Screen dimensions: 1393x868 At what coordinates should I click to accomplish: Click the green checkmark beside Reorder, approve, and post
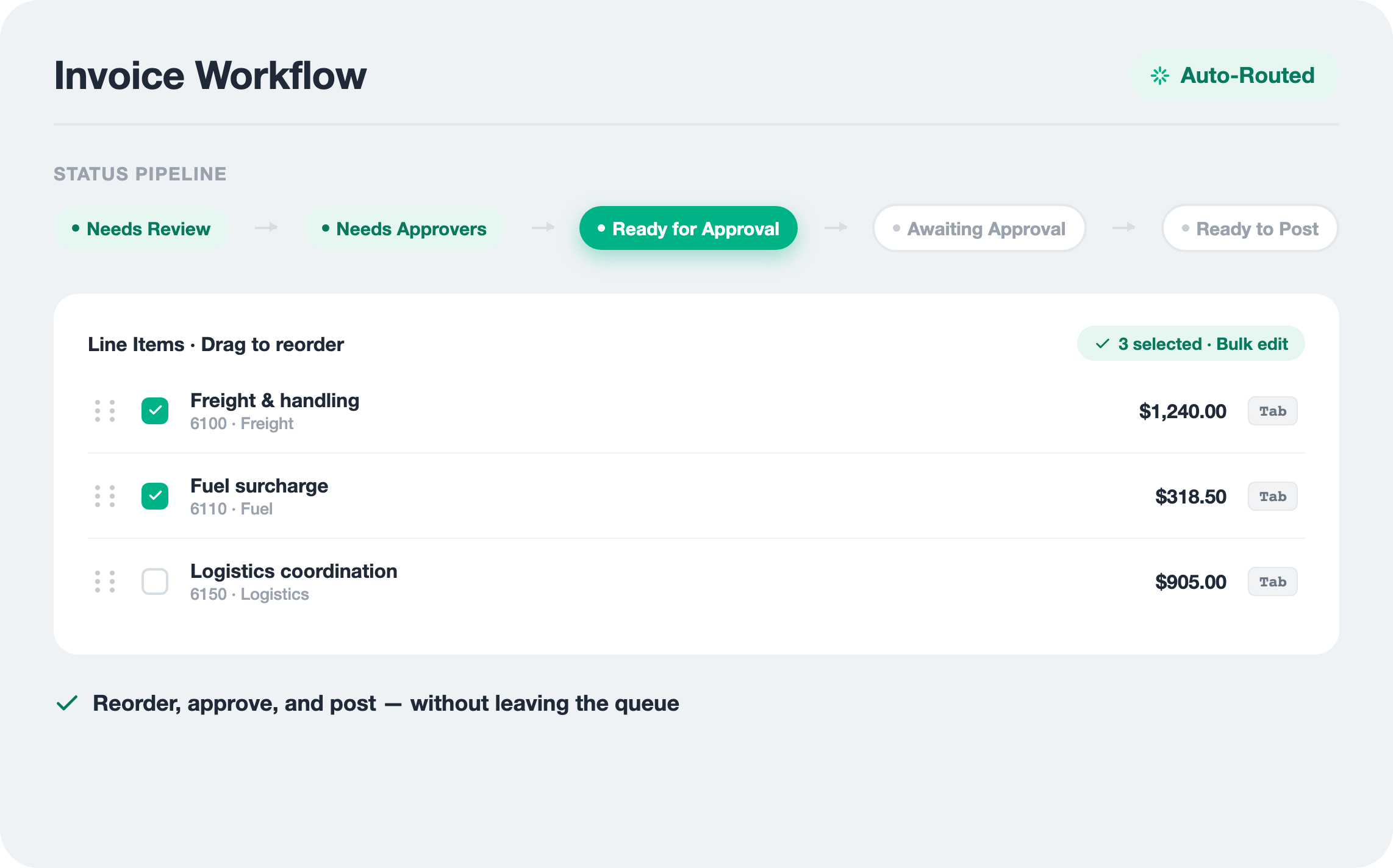coord(67,703)
